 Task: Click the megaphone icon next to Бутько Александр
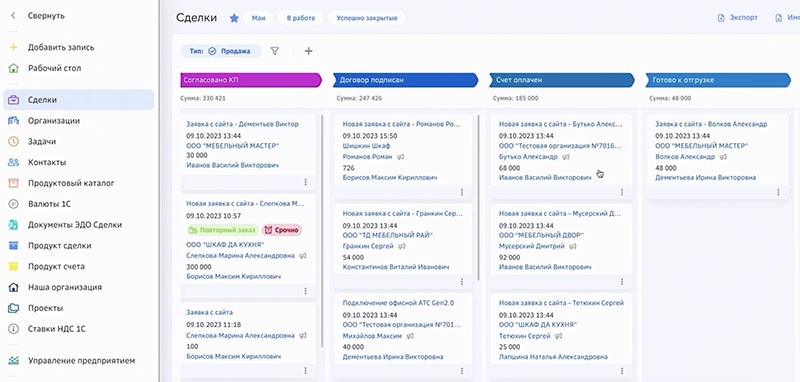pos(565,157)
